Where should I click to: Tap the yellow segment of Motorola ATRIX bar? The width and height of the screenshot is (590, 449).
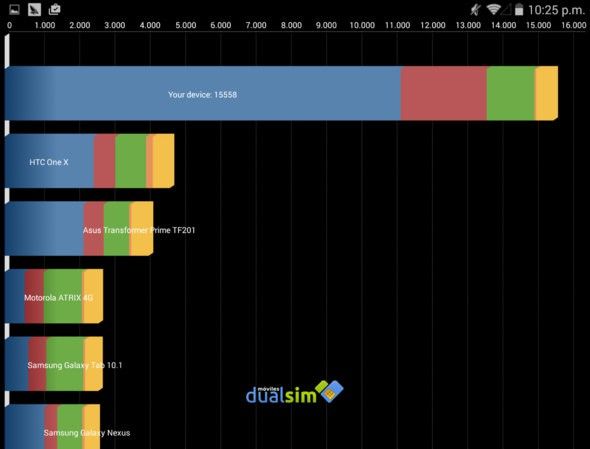pos(93,296)
